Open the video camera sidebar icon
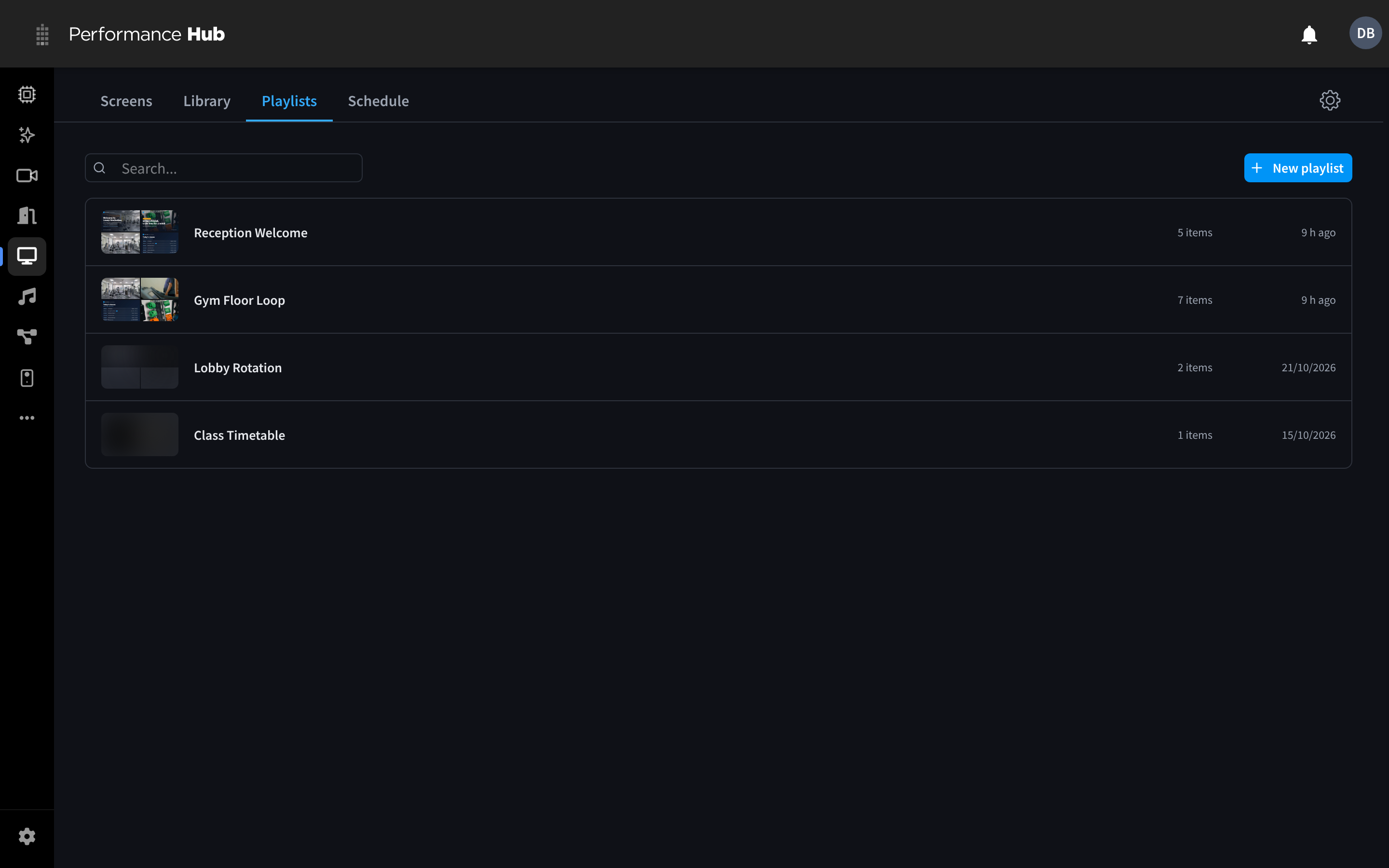The height and width of the screenshot is (868, 1389). [x=27, y=176]
